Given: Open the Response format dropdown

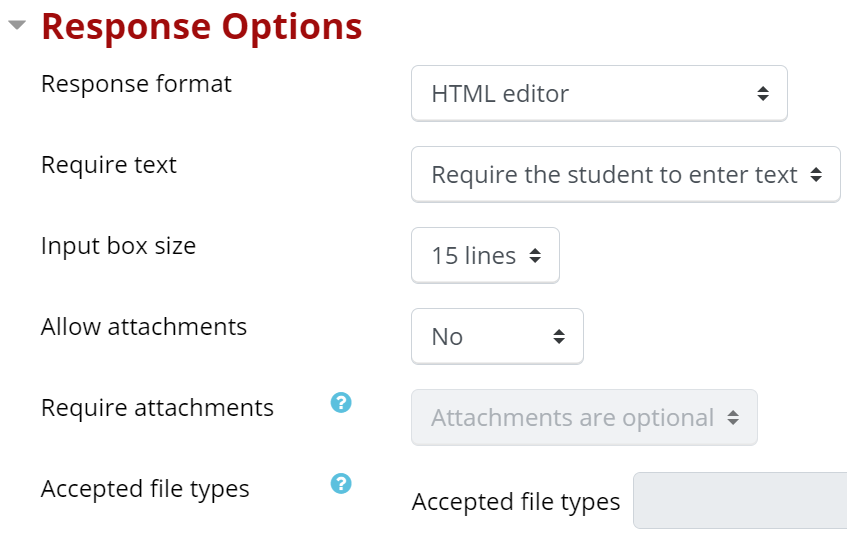Looking at the screenshot, I should tap(599, 94).
